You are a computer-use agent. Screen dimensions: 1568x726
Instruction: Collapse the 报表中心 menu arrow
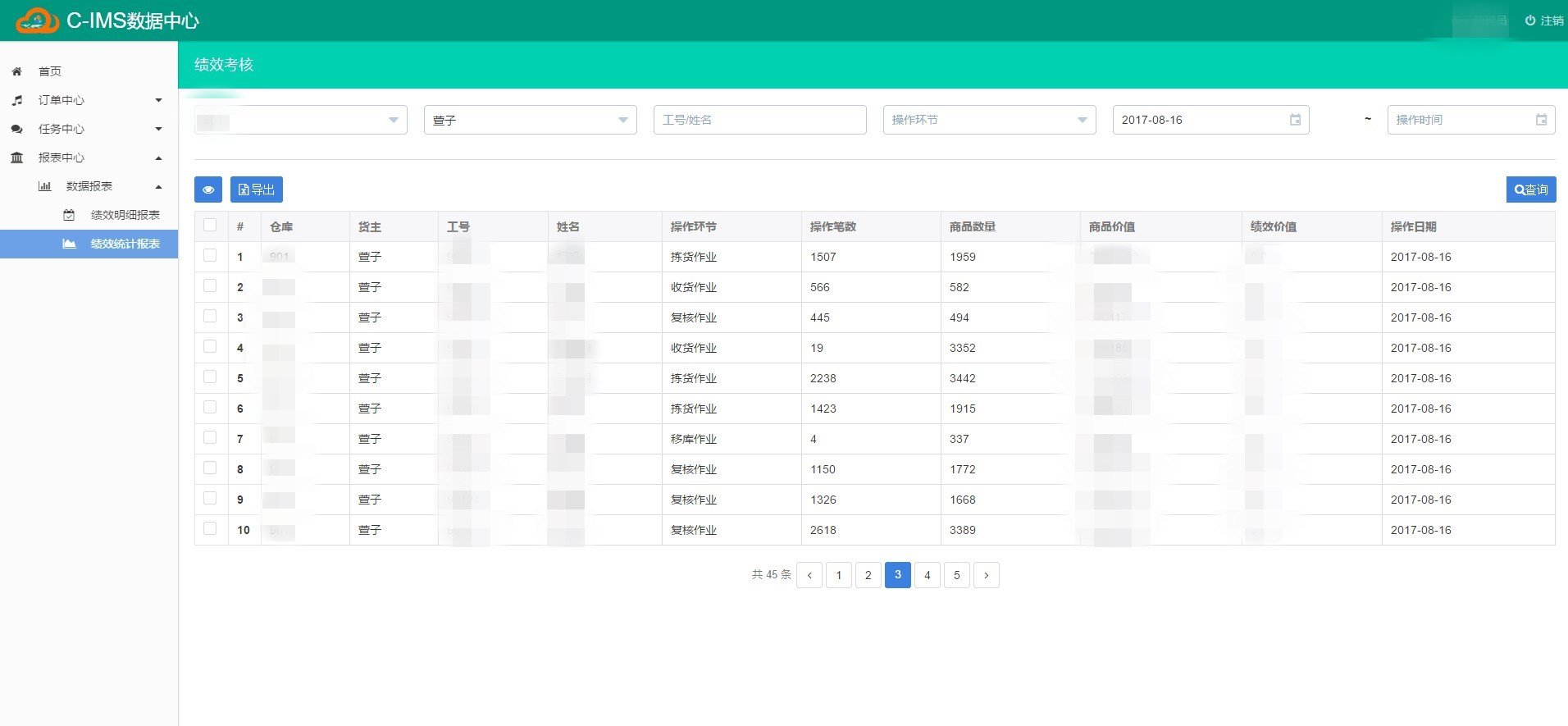click(159, 158)
